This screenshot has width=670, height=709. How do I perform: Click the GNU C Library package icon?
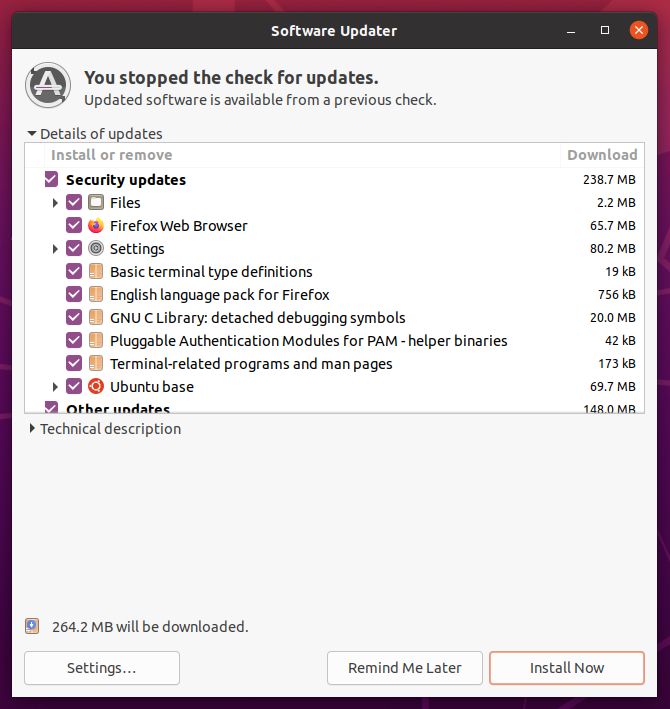[96, 318]
